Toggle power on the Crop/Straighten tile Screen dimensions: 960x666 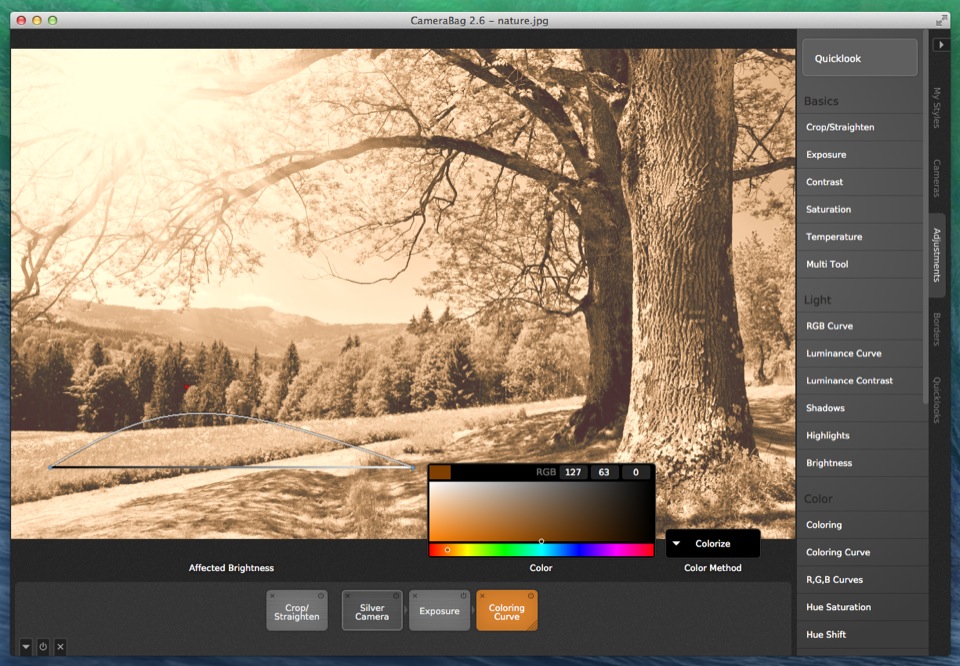click(x=321, y=596)
